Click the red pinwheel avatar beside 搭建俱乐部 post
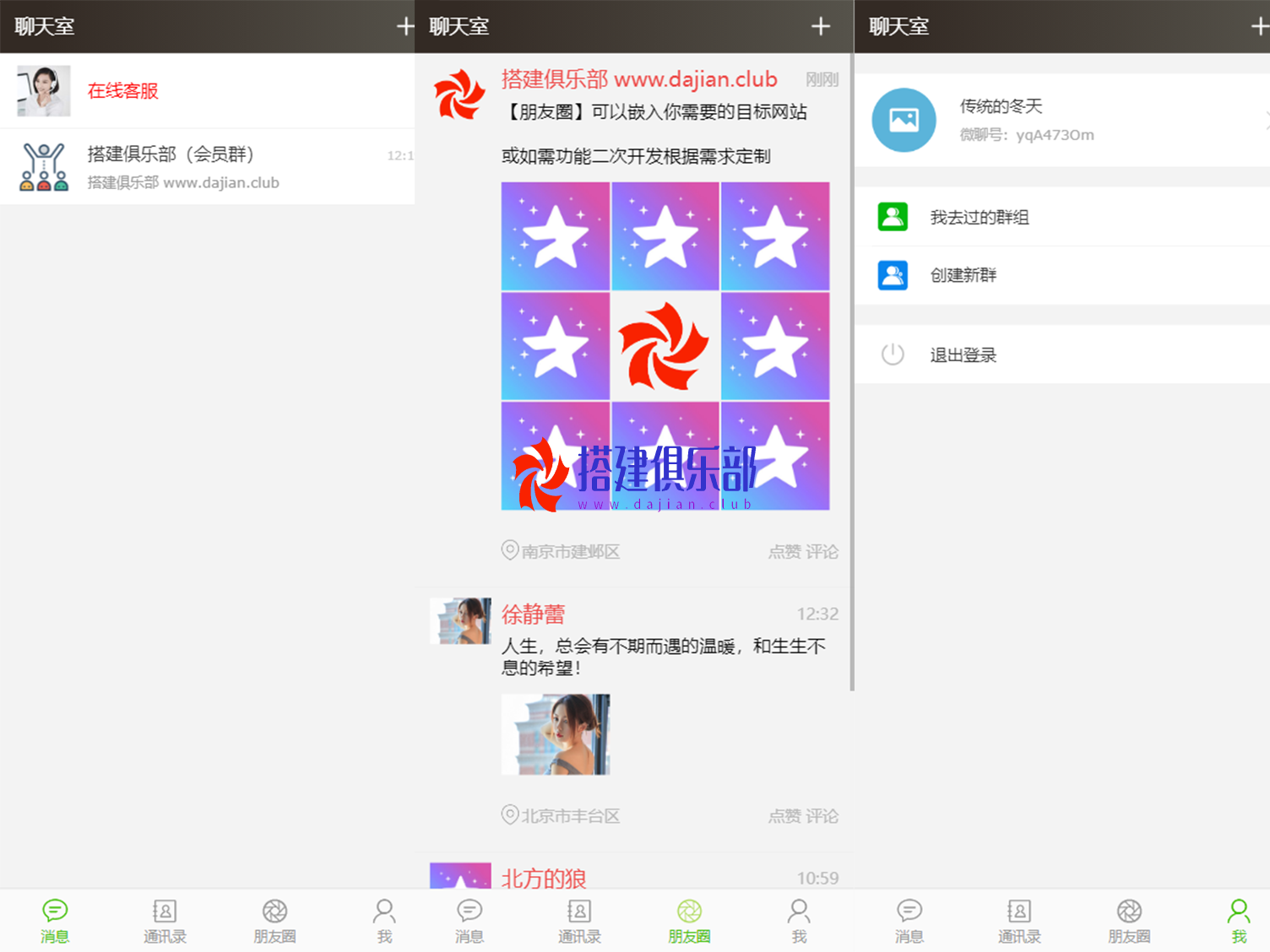The image size is (1270, 952). pos(459,95)
